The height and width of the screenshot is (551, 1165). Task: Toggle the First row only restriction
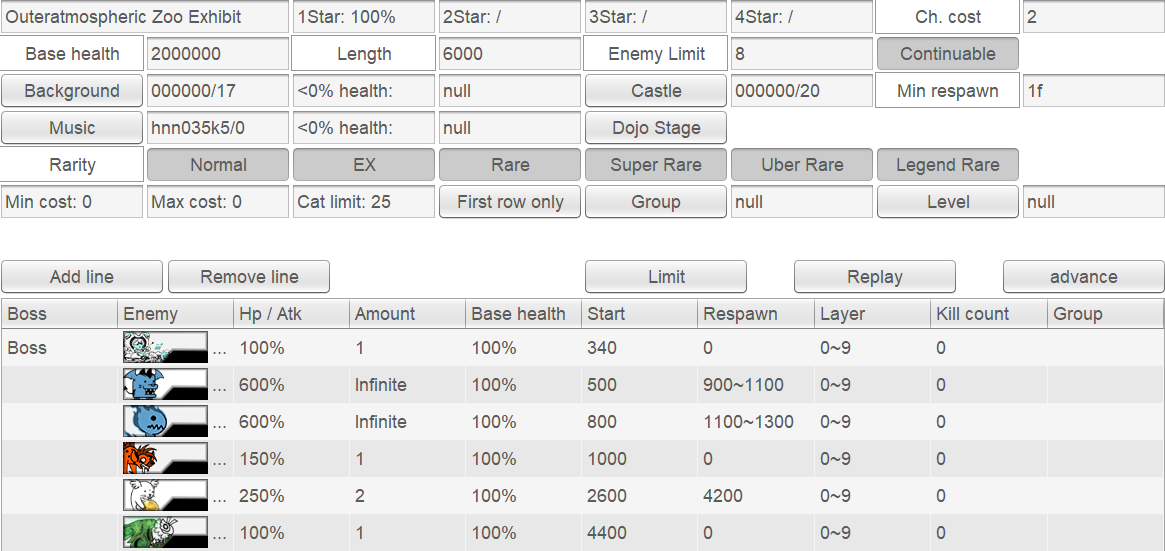coord(510,202)
